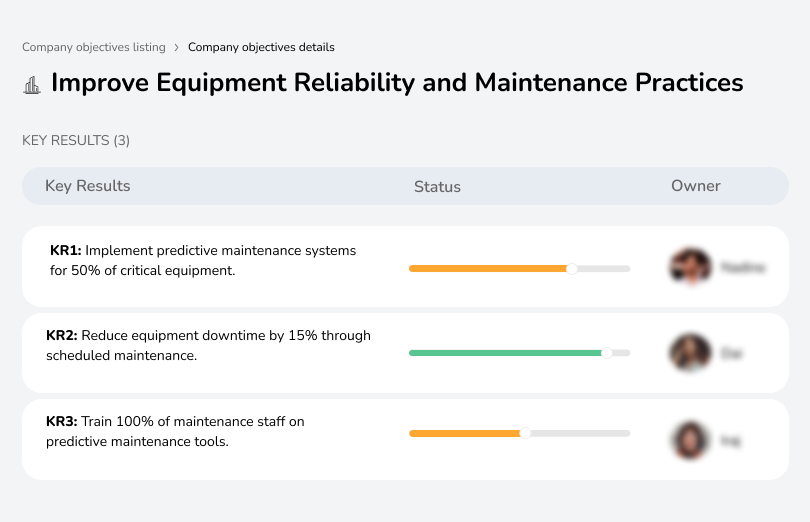Adjust the KR2 green progress slider handle

607,353
